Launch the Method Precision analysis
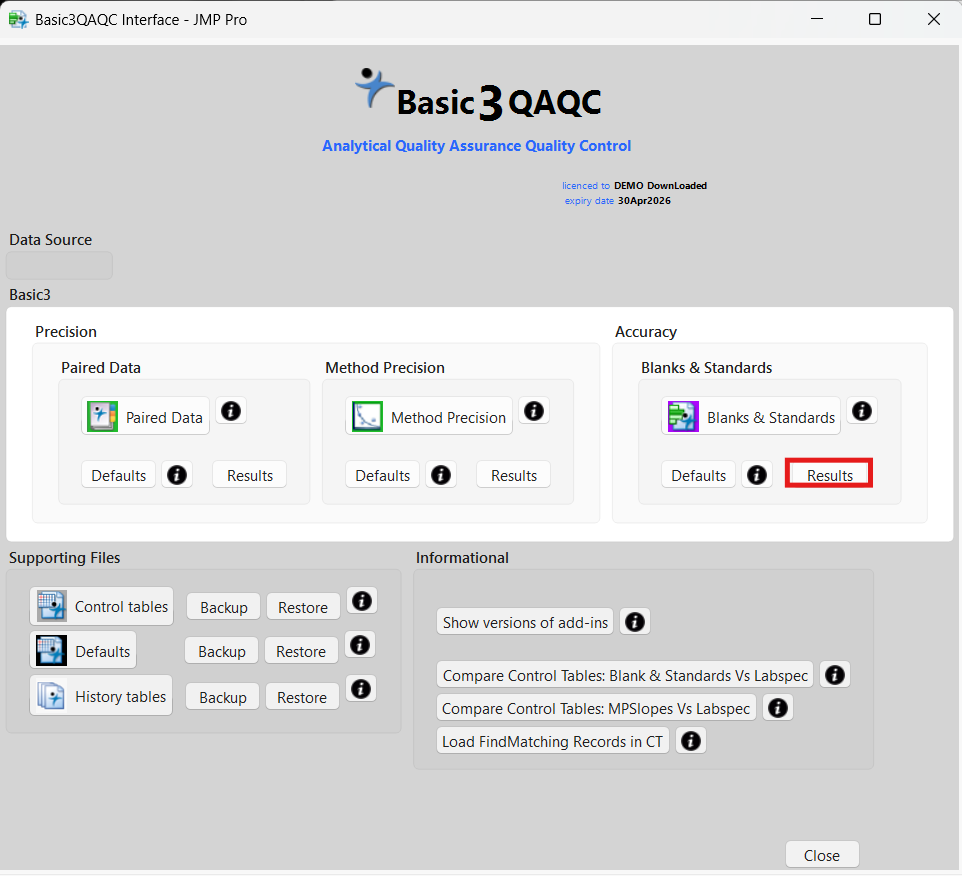 coord(428,417)
